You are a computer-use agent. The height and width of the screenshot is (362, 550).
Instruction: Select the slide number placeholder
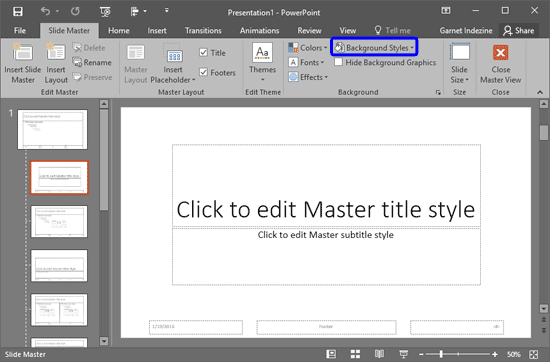[457, 327]
